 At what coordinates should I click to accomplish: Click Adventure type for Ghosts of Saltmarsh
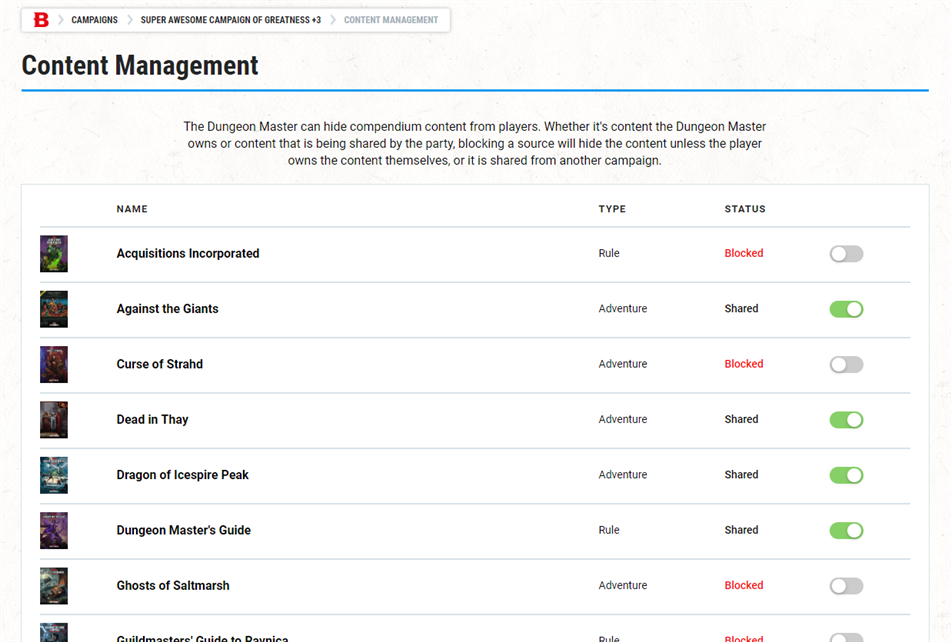[x=623, y=585]
